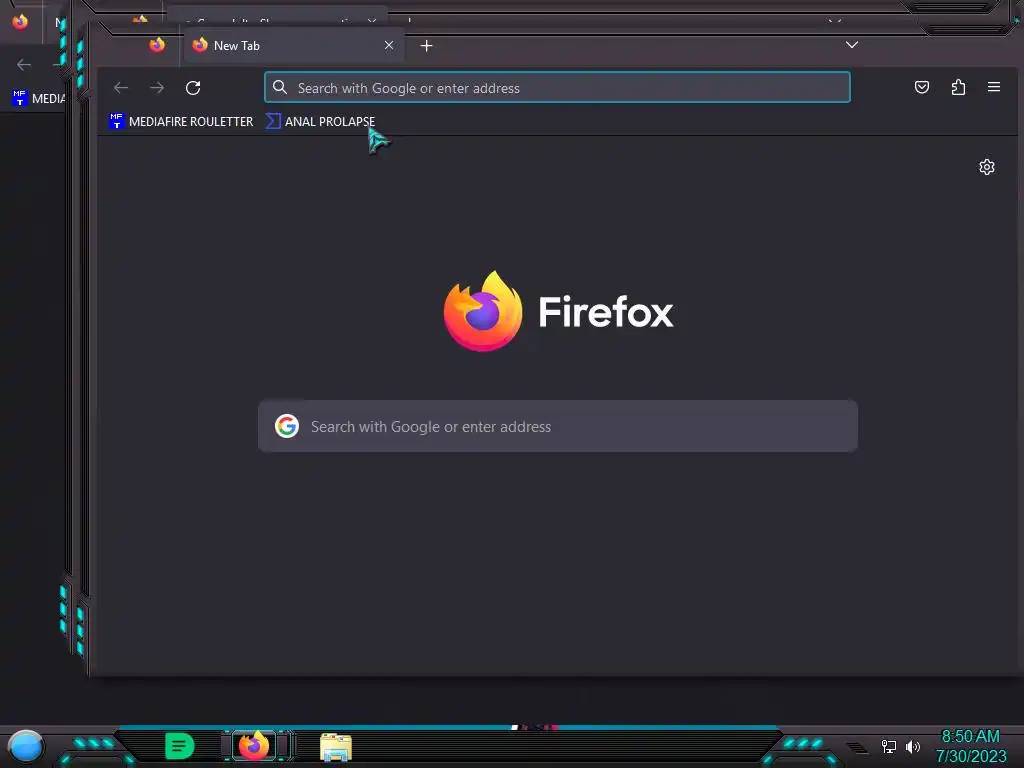Select the New Tab tab
1024x768 pixels.
click(294, 45)
